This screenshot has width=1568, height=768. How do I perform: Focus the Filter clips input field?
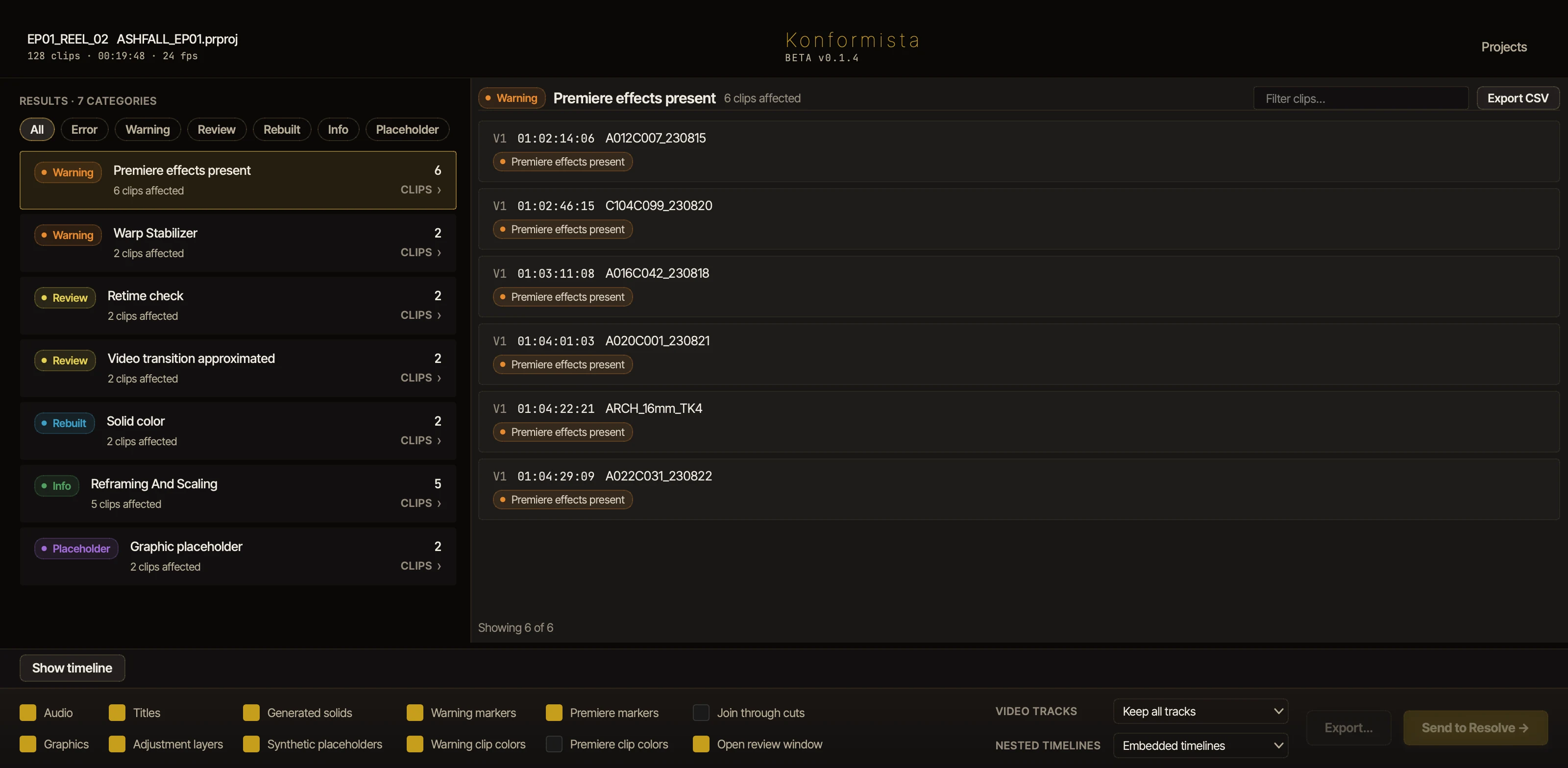click(x=1361, y=98)
